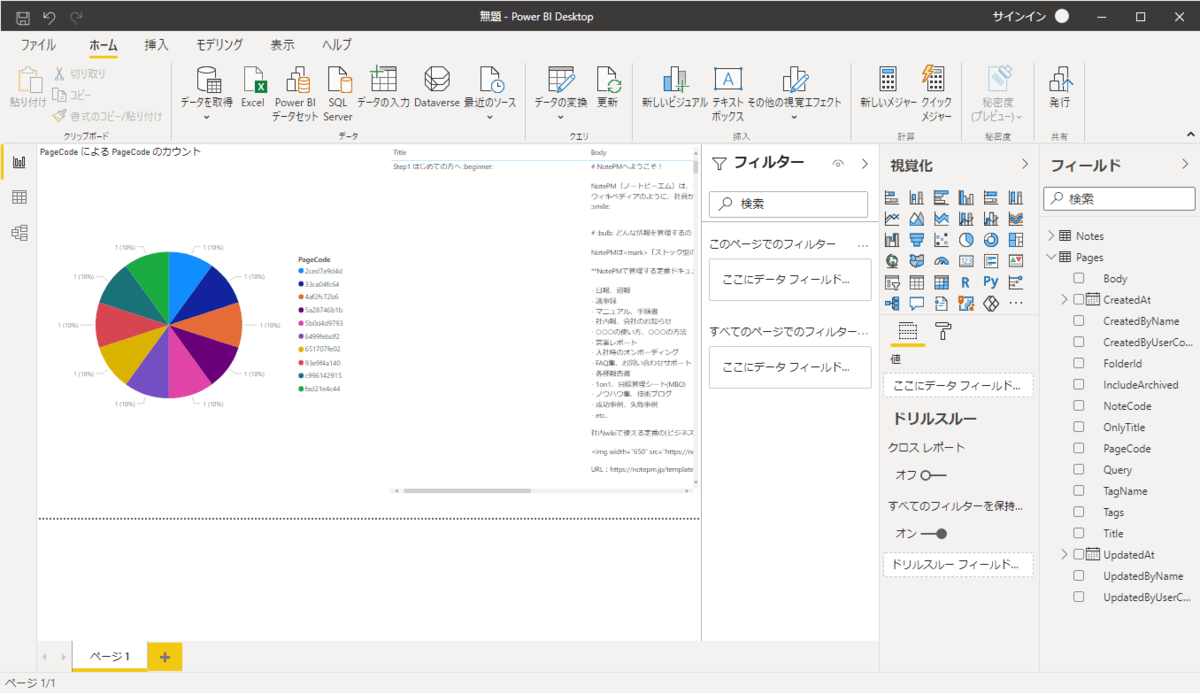The width and height of the screenshot is (1200, 694).
Task: Expand the CreatedAt date field
Action: pyautogui.click(x=1064, y=300)
